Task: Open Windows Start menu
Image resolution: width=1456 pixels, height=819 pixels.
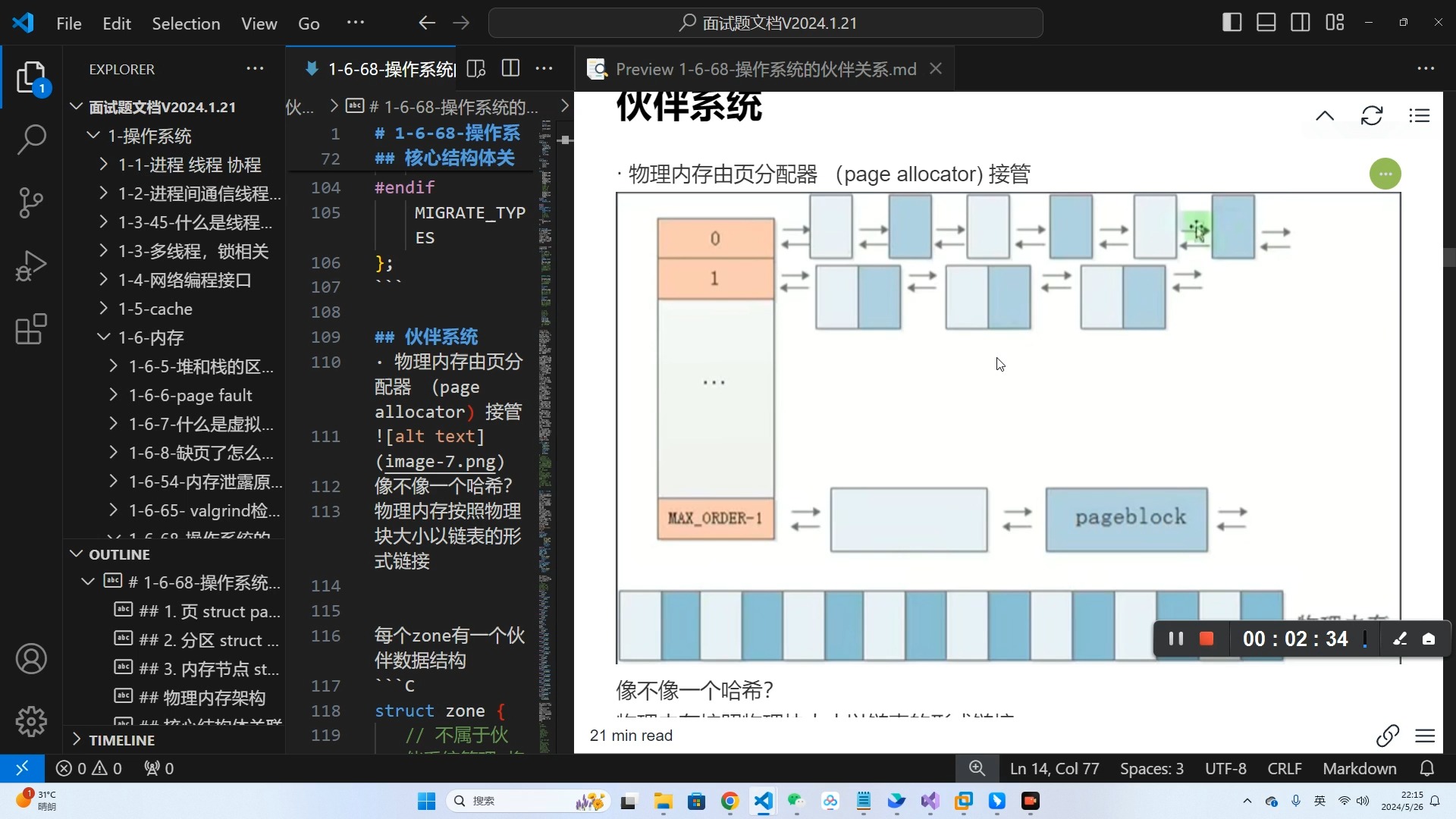Action: pos(427,801)
